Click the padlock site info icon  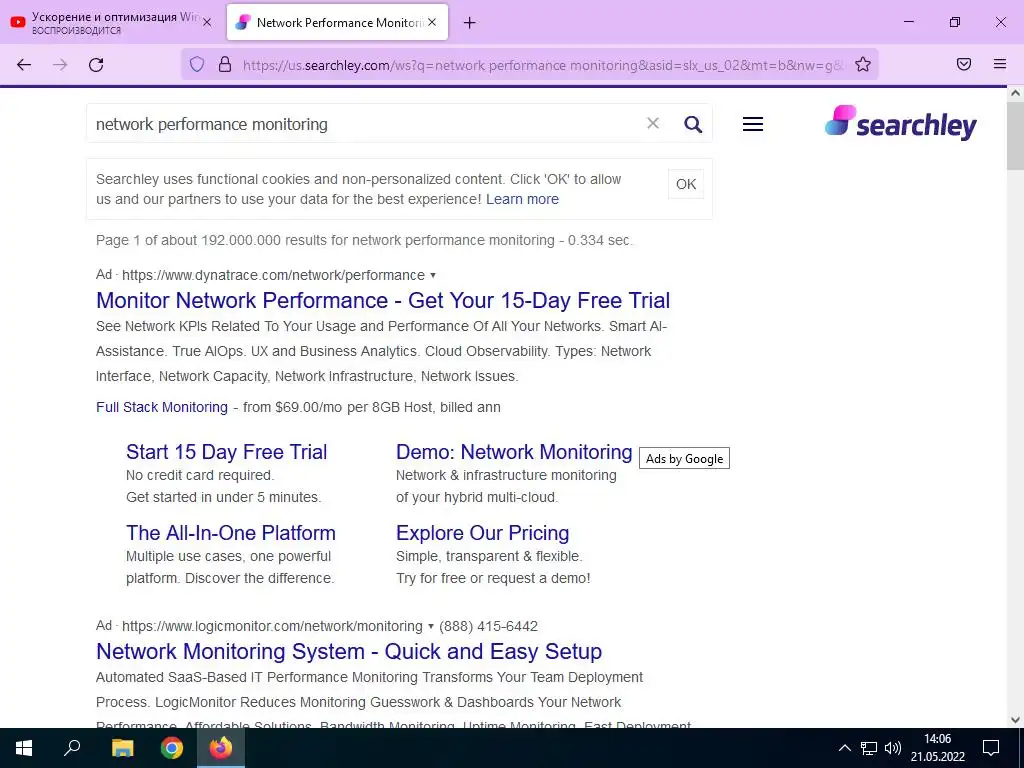pos(225,64)
